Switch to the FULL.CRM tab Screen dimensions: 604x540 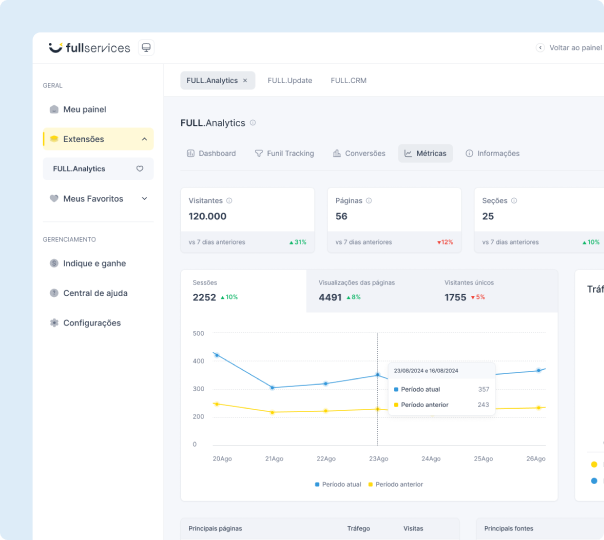point(348,80)
